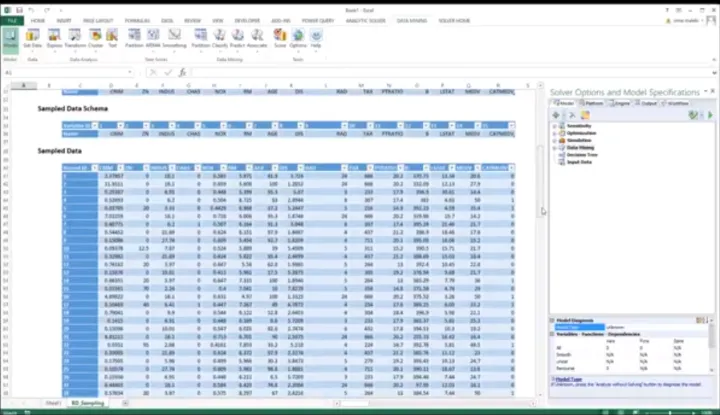
Task: Select the ARIMA time series icon
Action: coord(154,37)
